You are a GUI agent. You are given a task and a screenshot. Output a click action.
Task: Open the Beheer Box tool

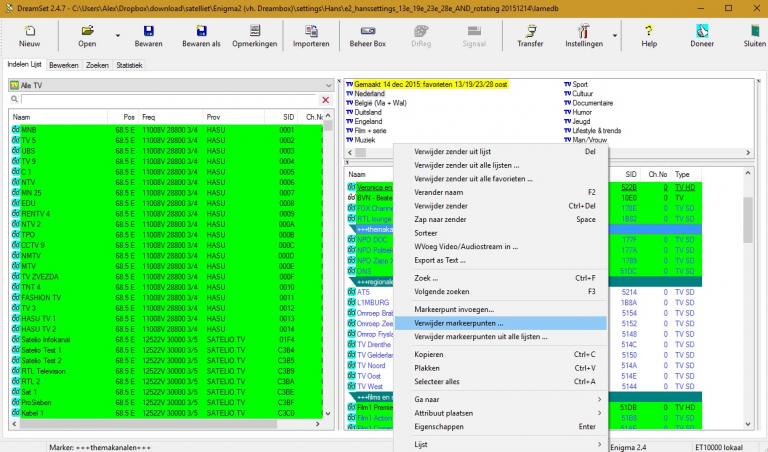coord(367,35)
